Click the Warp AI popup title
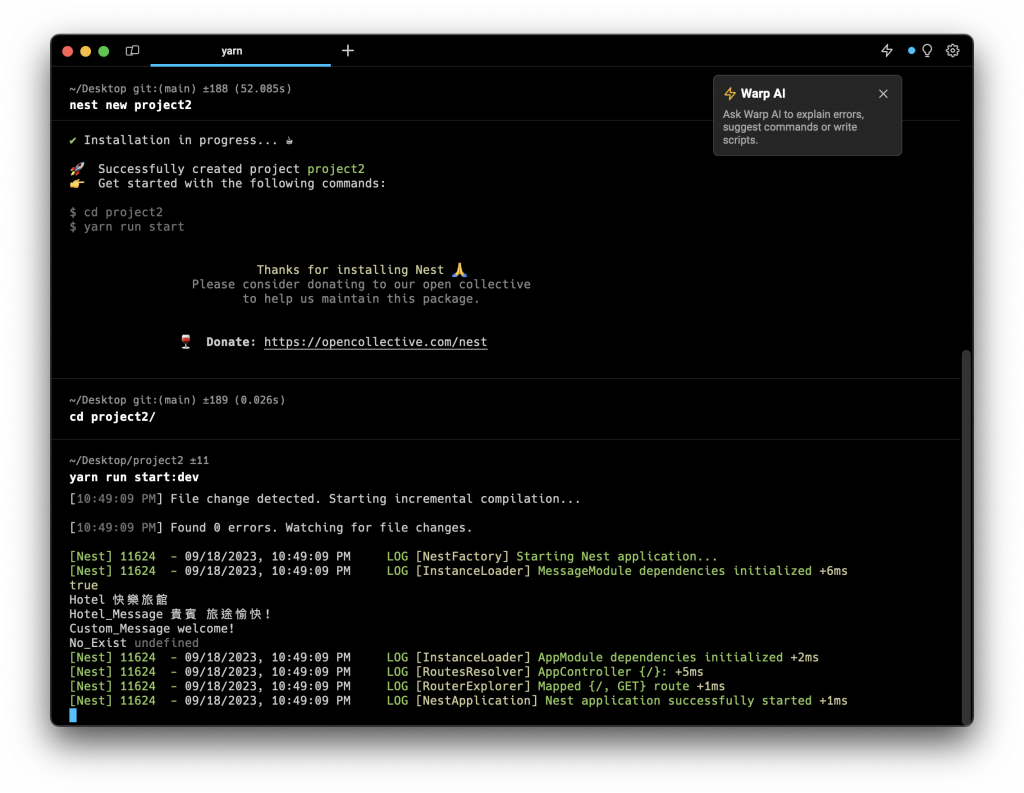Viewport: 1024px width, 793px height. coord(763,93)
